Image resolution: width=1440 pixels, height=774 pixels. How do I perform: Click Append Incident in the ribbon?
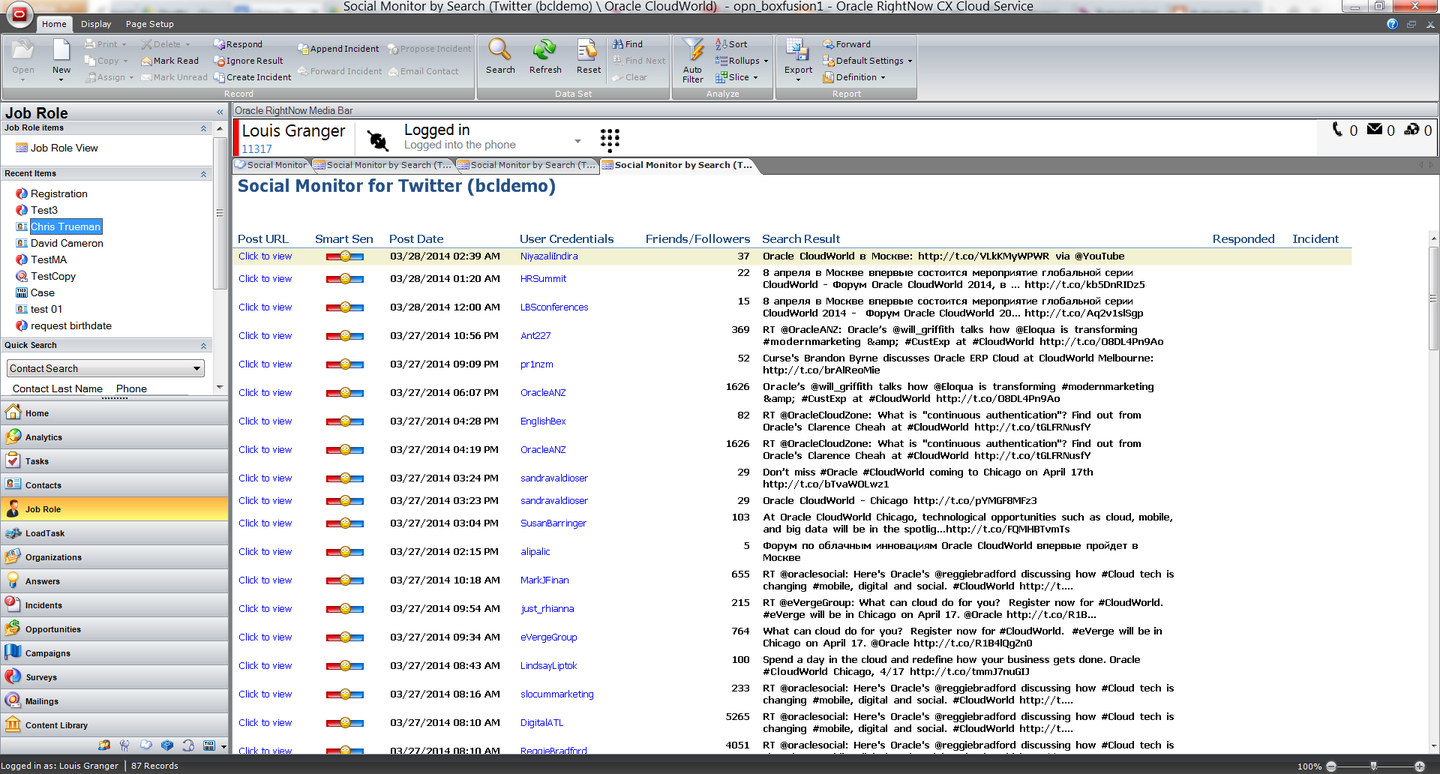338,48
